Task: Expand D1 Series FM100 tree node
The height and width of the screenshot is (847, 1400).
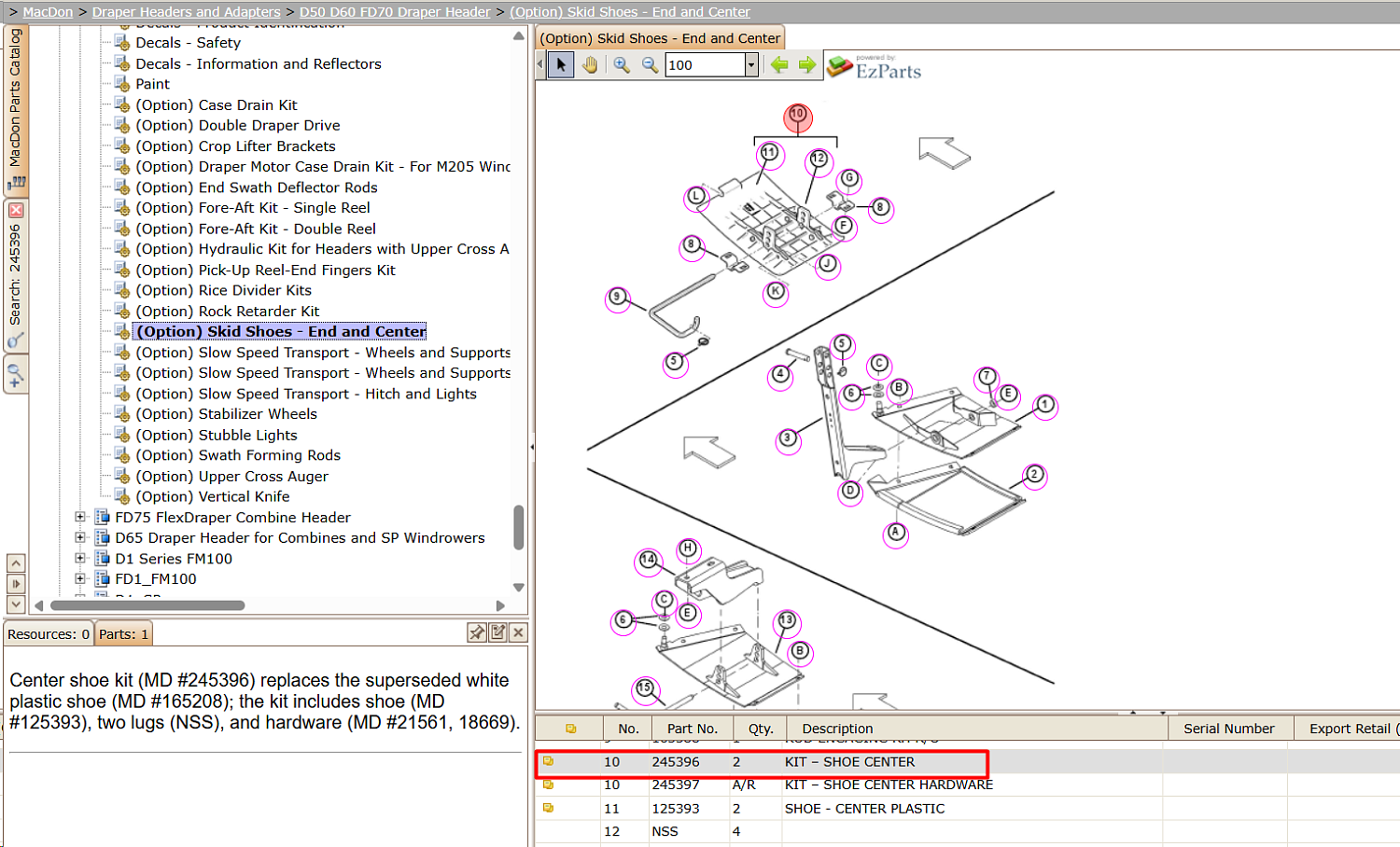Action: point(80,558)
